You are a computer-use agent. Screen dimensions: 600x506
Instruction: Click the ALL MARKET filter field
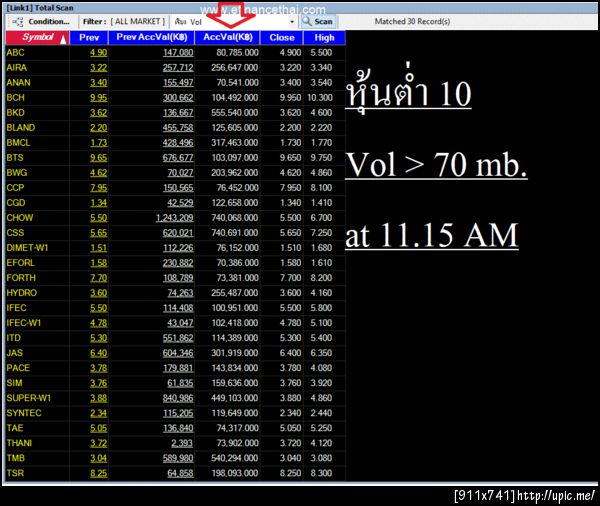tap(138, 21)
